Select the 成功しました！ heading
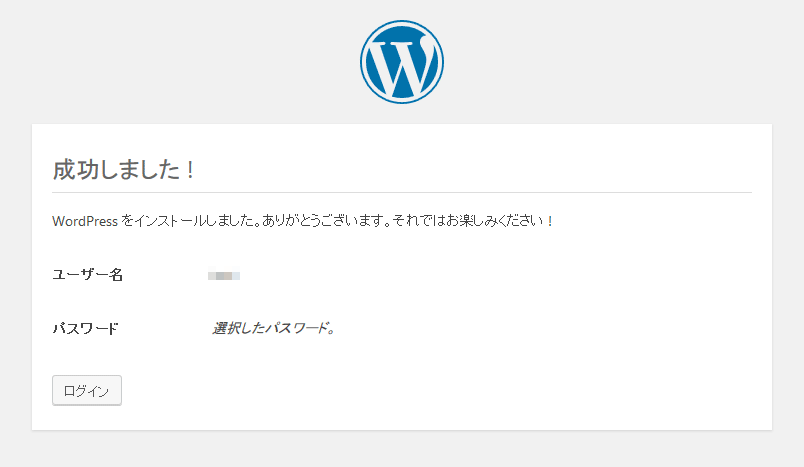Image resolution: width=804 pixels, height=467 pixels. (x=124, y=169)
